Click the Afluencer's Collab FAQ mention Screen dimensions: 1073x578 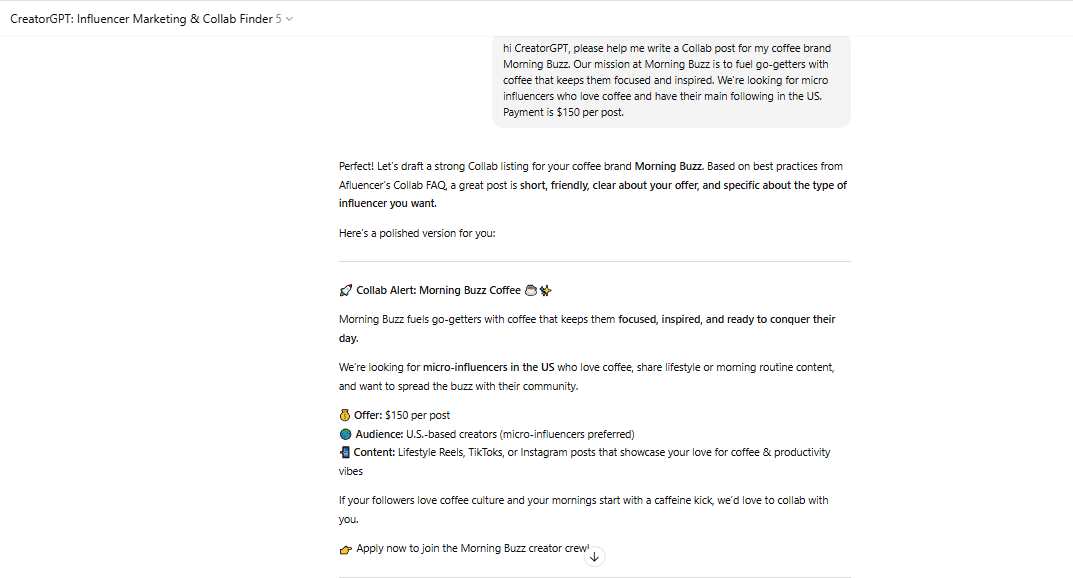(x=393, y=185)
